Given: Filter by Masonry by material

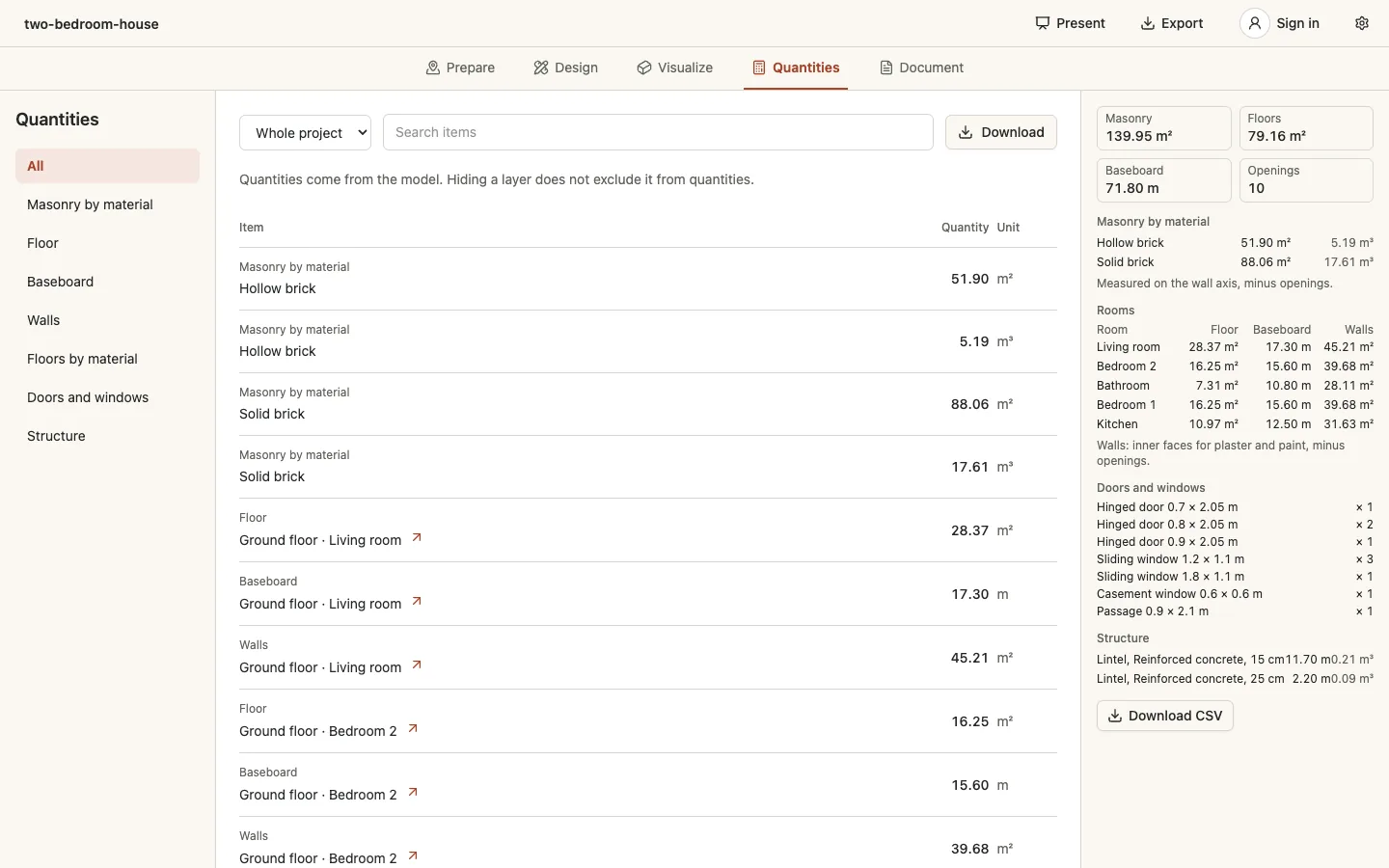Looking at the screenshot, I should click(x=107, y=204).
